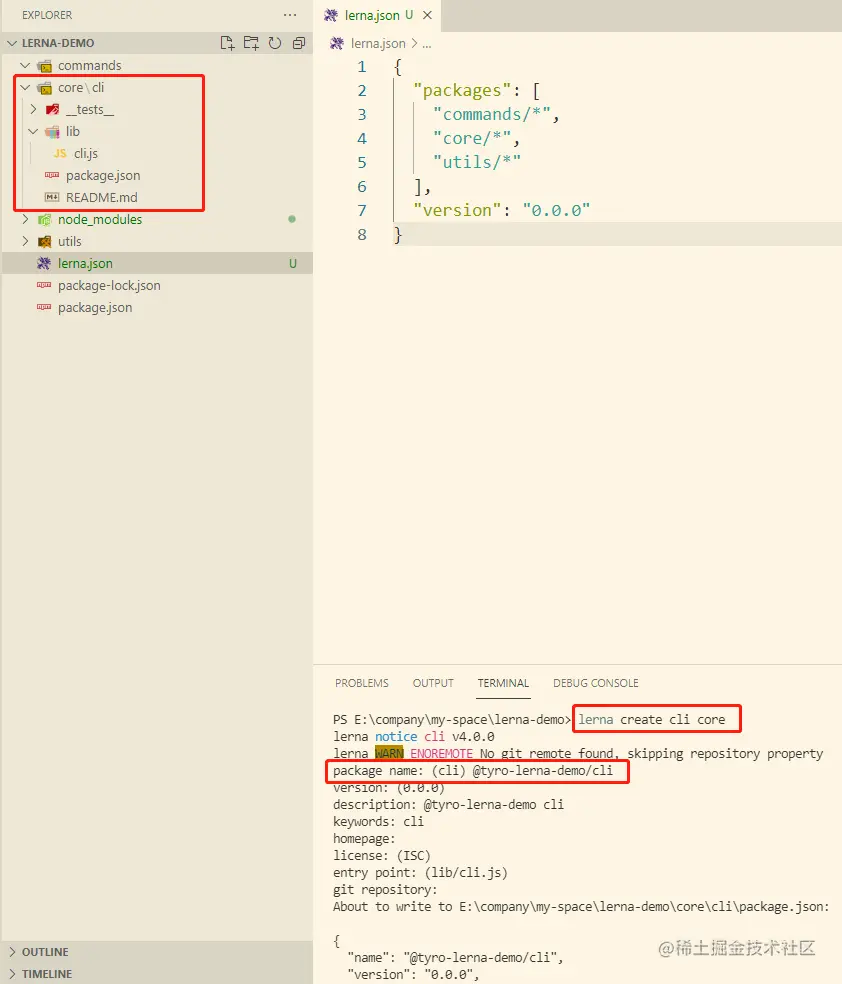The height and width of the screenshot is (984, 842).
Task: Expand the utils folder chevron
Action: [x=25, y=241]
